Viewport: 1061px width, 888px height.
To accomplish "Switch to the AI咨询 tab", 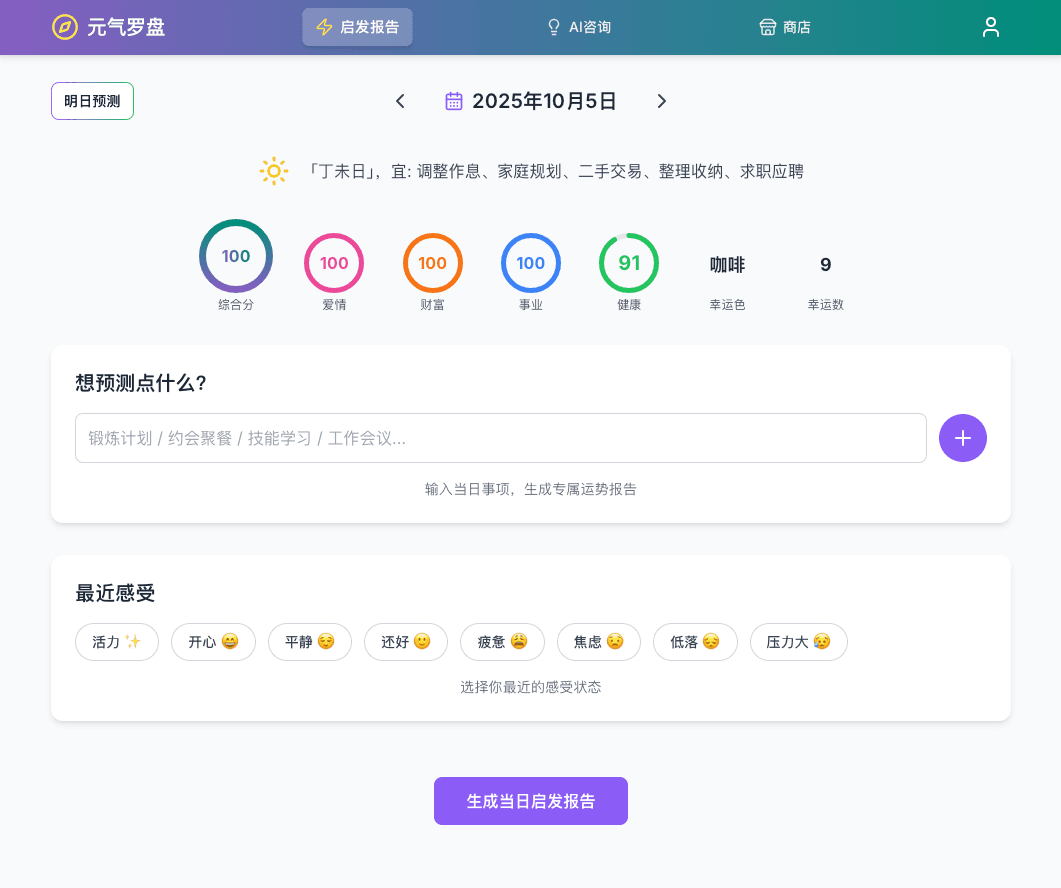I will (578, 27).
